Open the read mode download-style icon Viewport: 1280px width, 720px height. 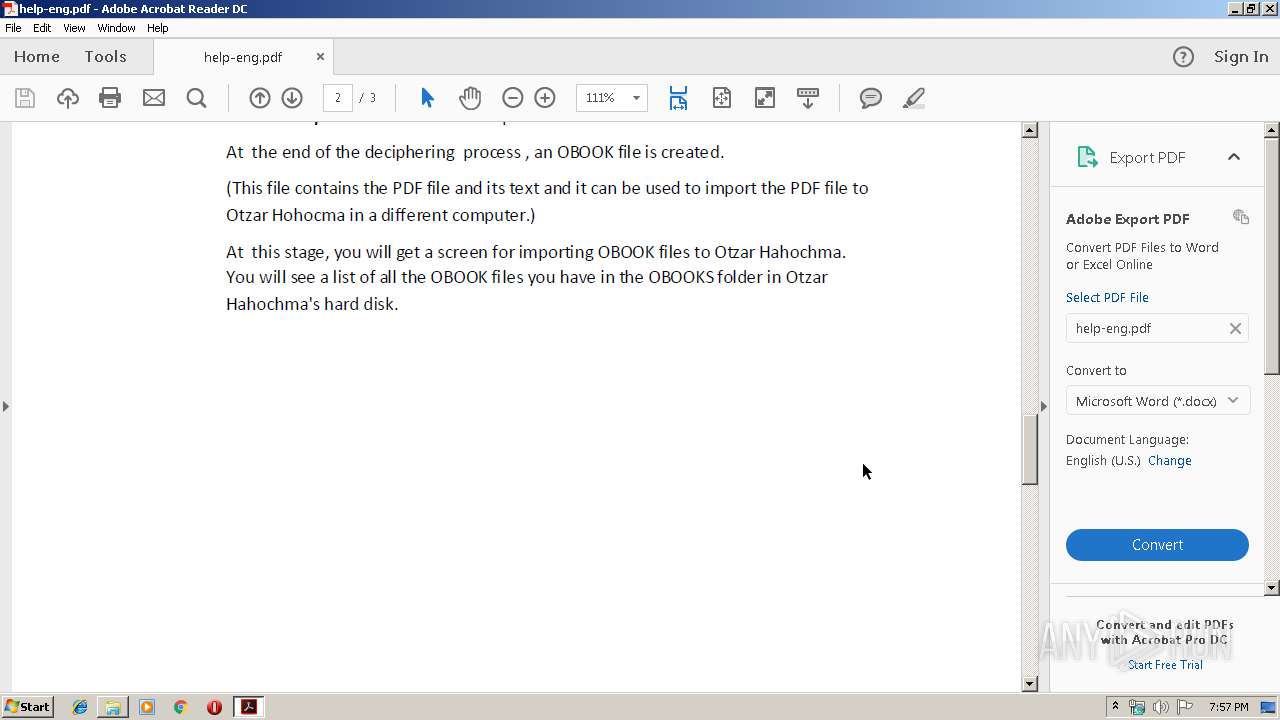pos(808,98)
